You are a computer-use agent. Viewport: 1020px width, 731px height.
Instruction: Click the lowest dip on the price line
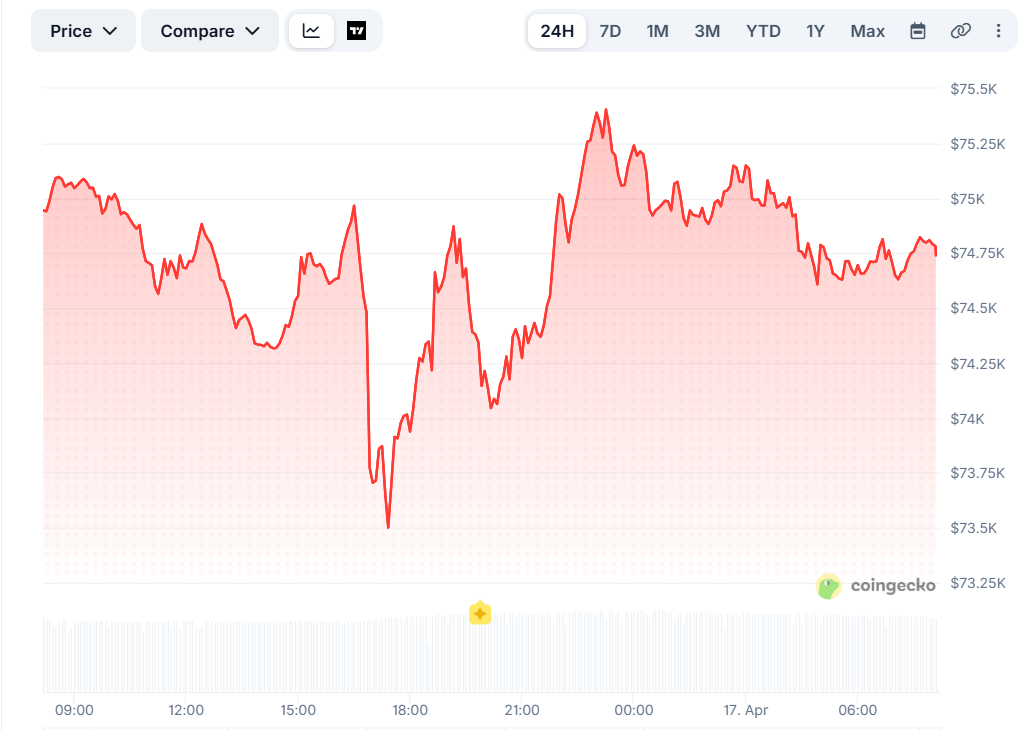[x=388, y=527]
